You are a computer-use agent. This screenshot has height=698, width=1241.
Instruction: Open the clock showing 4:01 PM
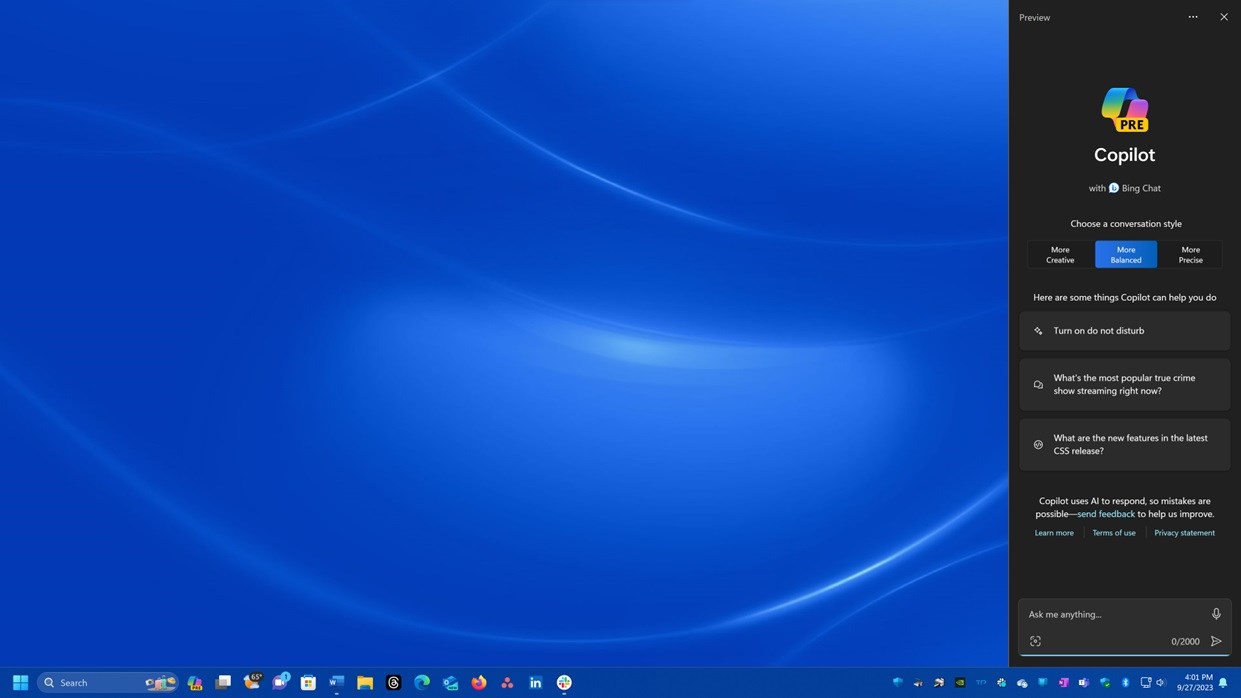[x=1198, y=677]
